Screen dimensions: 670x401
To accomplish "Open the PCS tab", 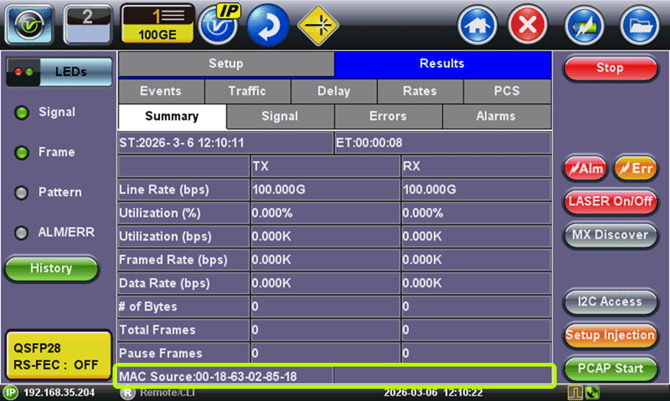I will pyautogui.click(x=506, y=90).
